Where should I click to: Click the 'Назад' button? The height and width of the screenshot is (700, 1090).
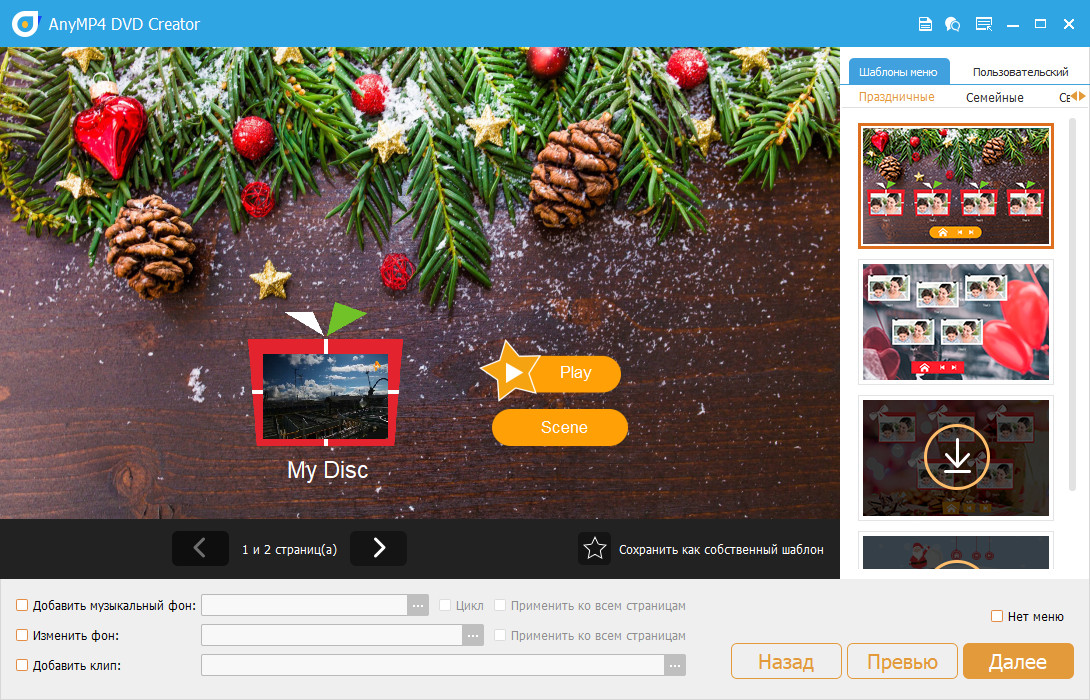click(x=786, y=661)
